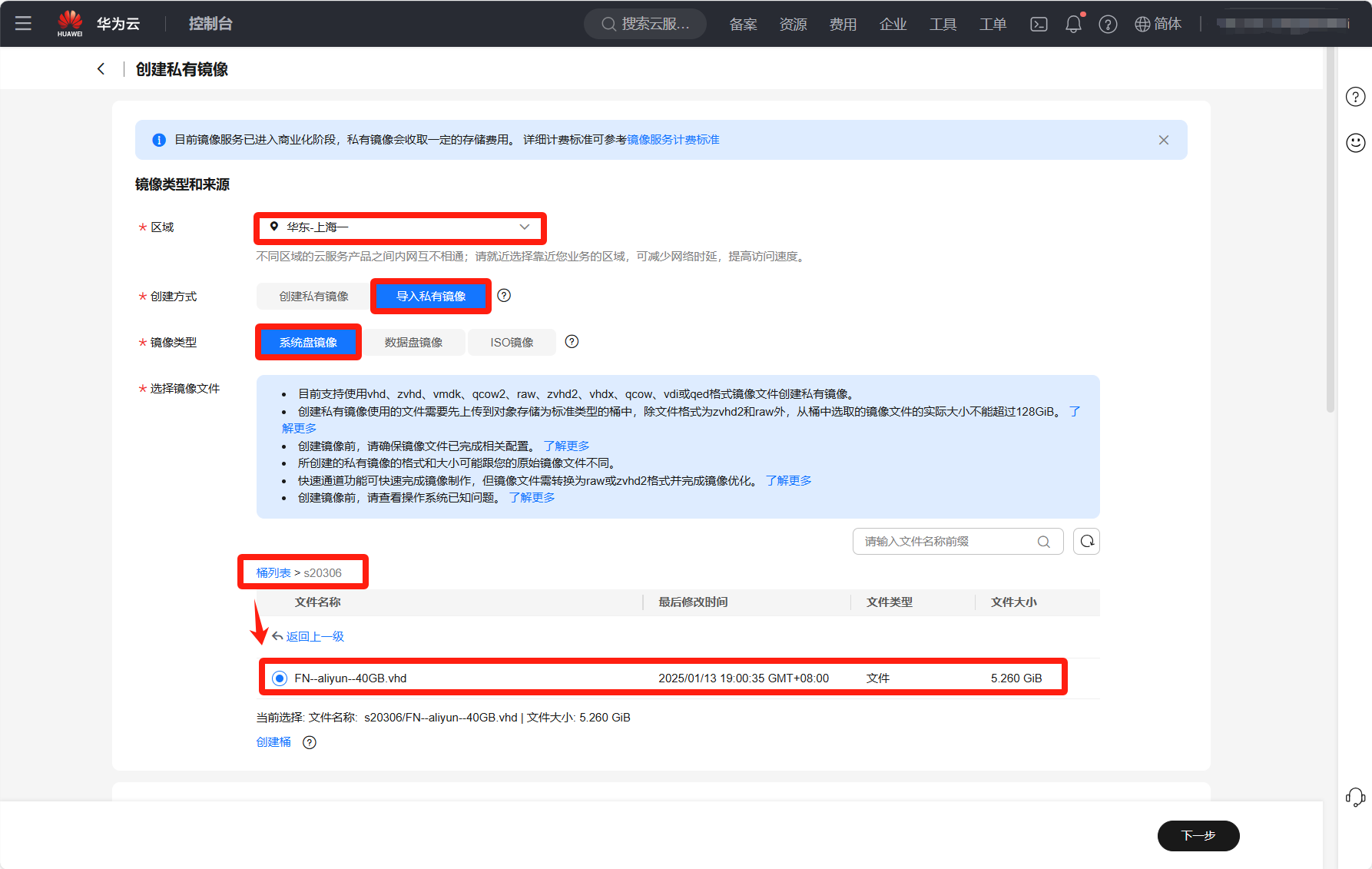The image size is (1372, 869).
Task: Switch creation method to 创建私有镜像
Action: click(313, 297)
